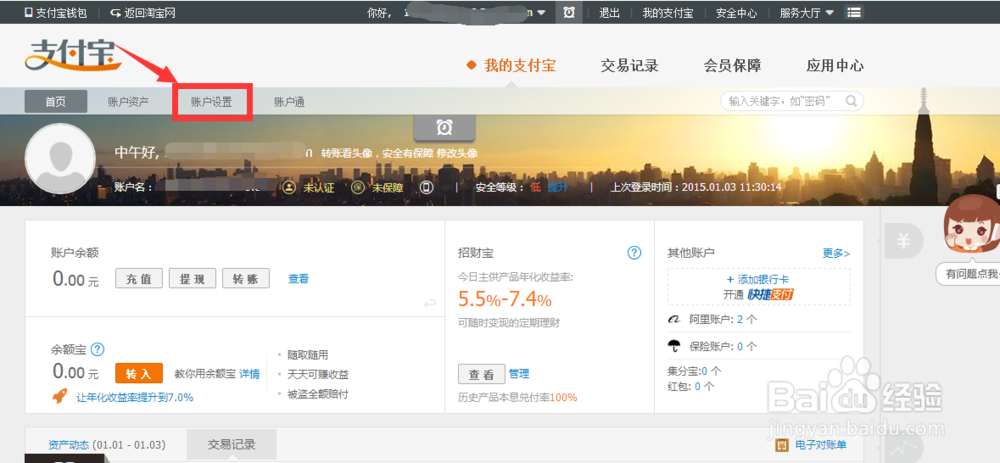
Task: Click the 查看 button under 招财宝
Action: pyautogui.click(x=482, y=374)
